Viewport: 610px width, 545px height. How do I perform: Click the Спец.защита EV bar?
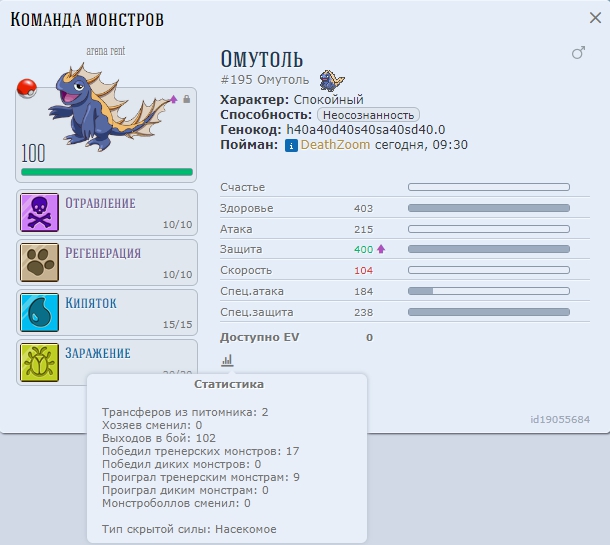[489, 312]
